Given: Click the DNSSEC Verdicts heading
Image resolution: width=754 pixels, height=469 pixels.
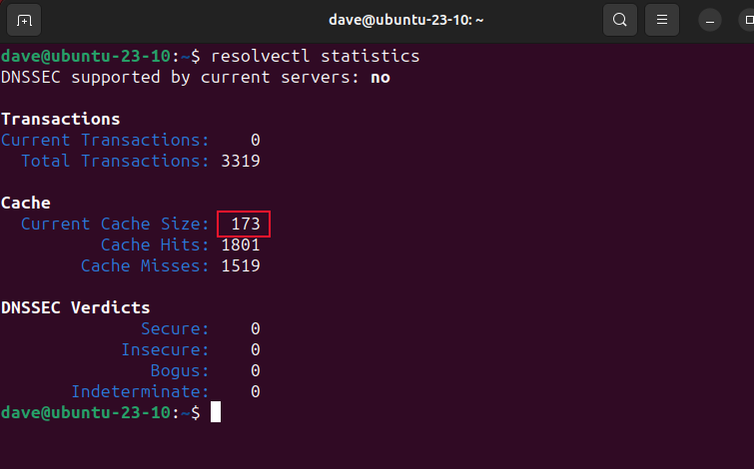Looking at the screenshot, I should pos(76,308).
